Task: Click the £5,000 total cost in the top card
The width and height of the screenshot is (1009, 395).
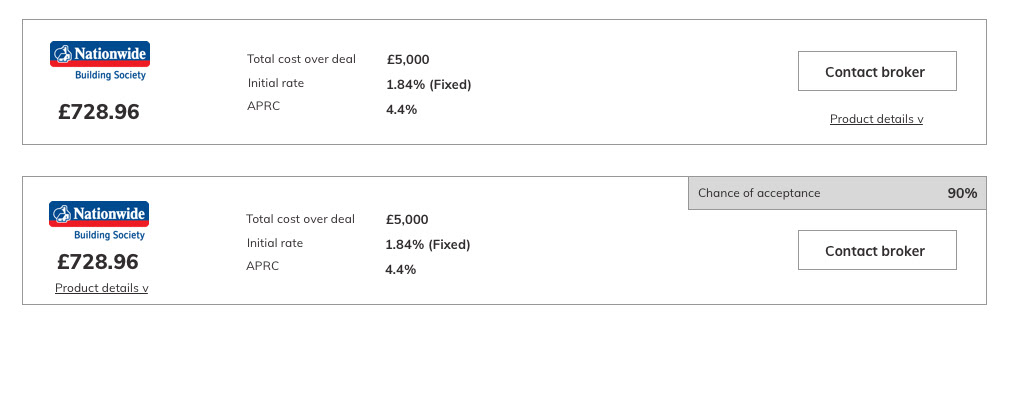Action: [408, 60]
